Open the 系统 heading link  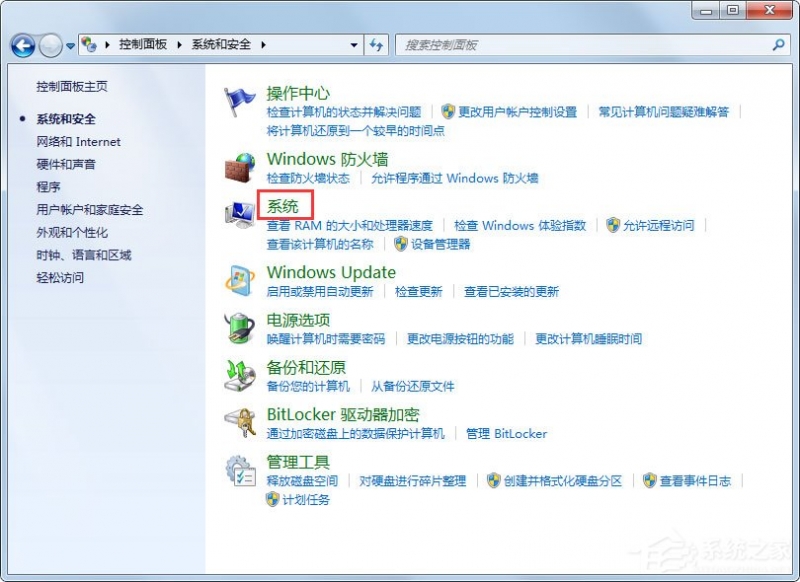click(283, 206)
